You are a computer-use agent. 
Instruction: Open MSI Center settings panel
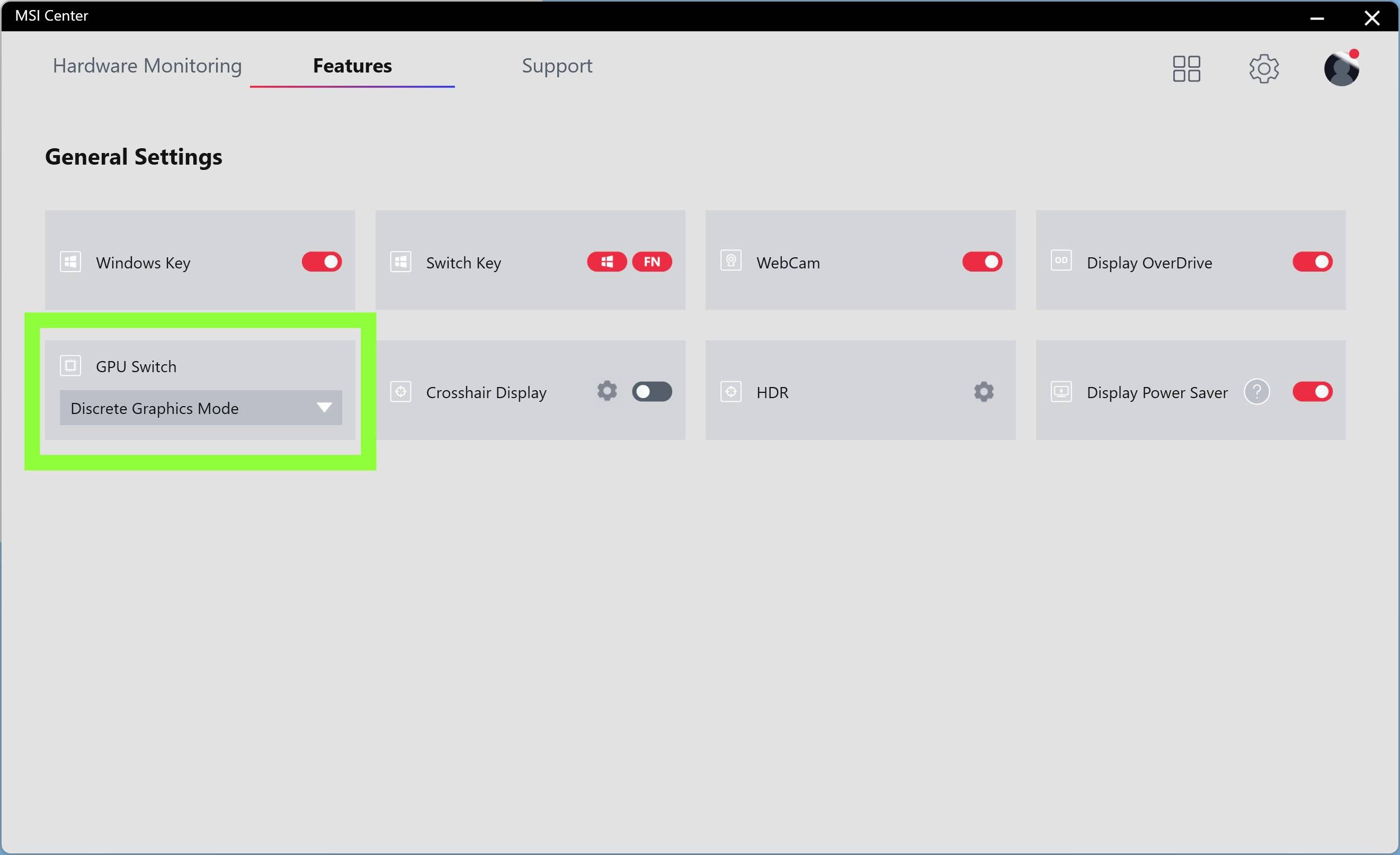1264,67
